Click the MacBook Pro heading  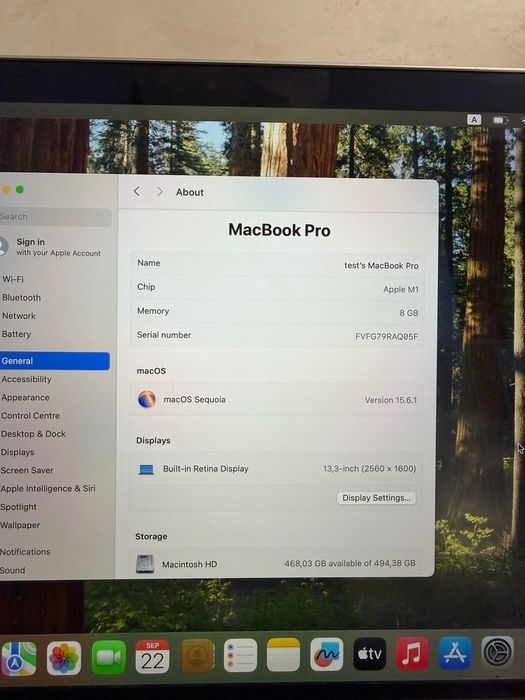click(279, 230)
